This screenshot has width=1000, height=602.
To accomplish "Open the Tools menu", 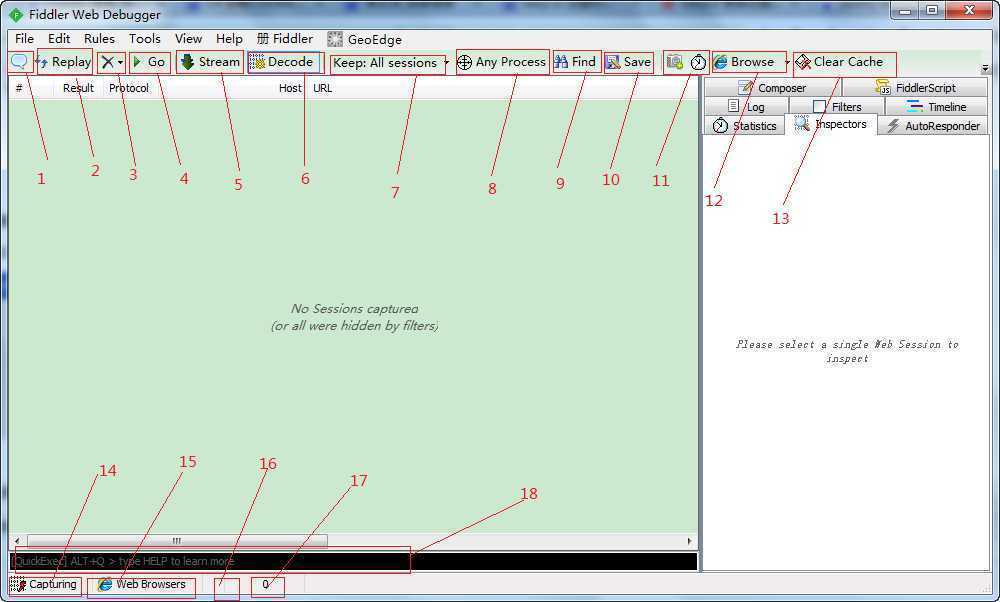I will pos(145,39).
